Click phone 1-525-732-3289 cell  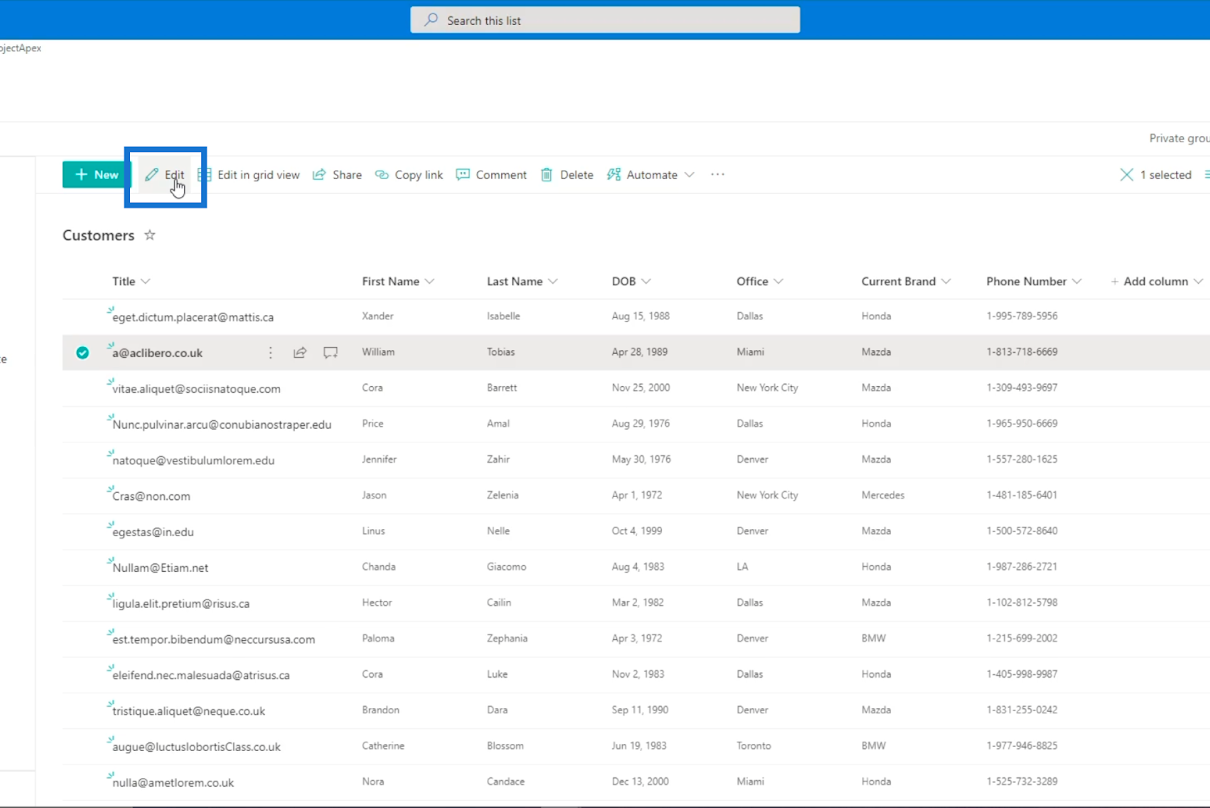coord(1022,782)
